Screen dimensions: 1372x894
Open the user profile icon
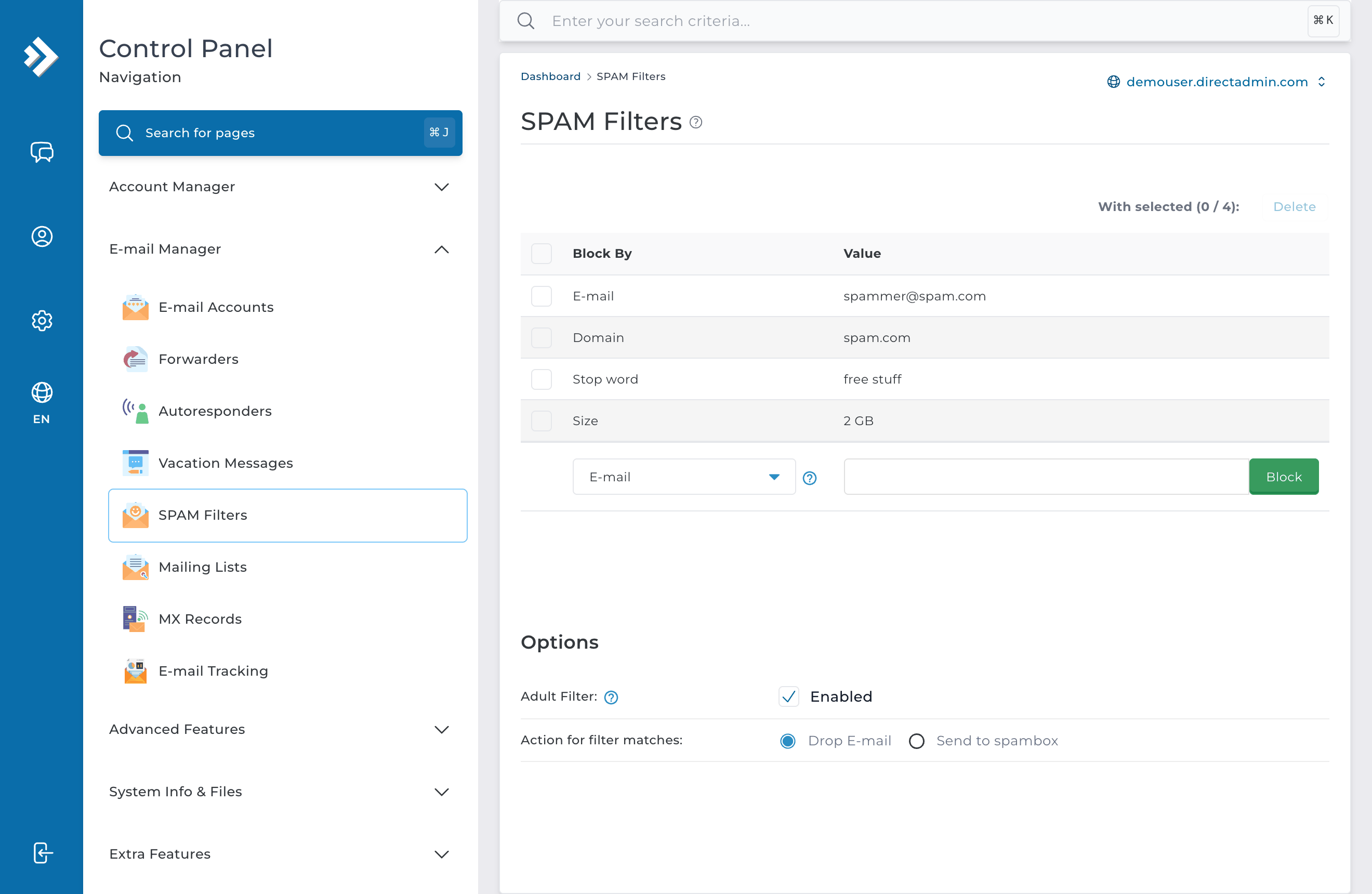(42, 236)
